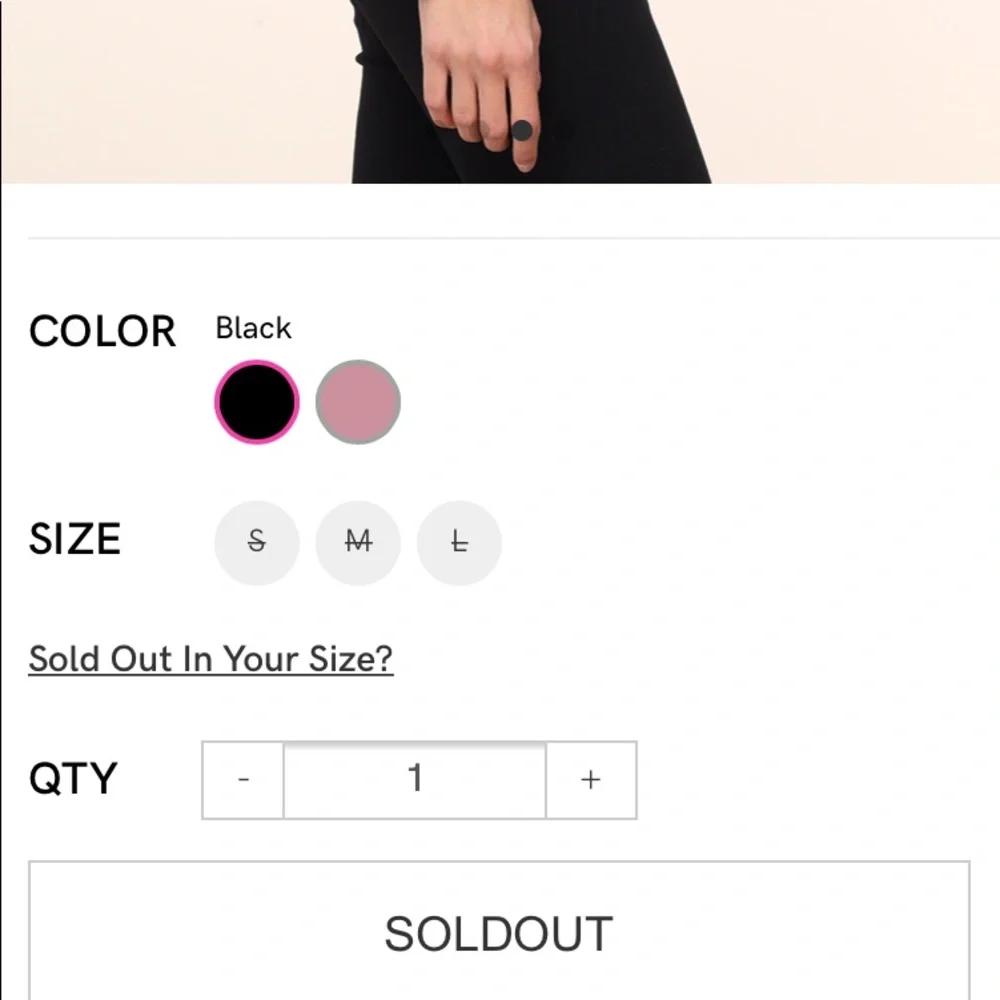The height and width of the screenshot is (1000, 1000).
Task: Pick the crossed-out size L option
Action: click(x=459, y=543)
